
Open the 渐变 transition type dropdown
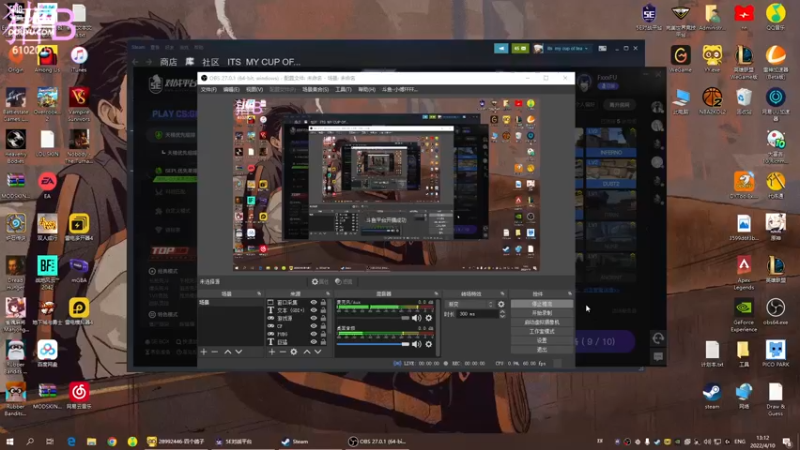(469, 304)
